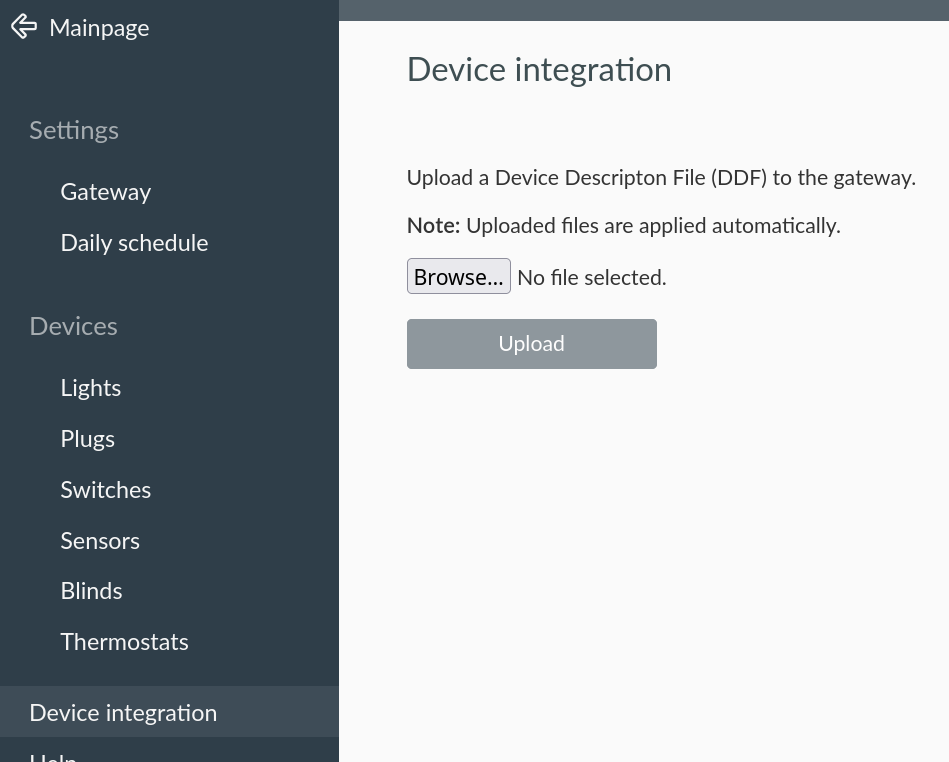
Task: Click the Upload button
Action: [x=532, y=344]
